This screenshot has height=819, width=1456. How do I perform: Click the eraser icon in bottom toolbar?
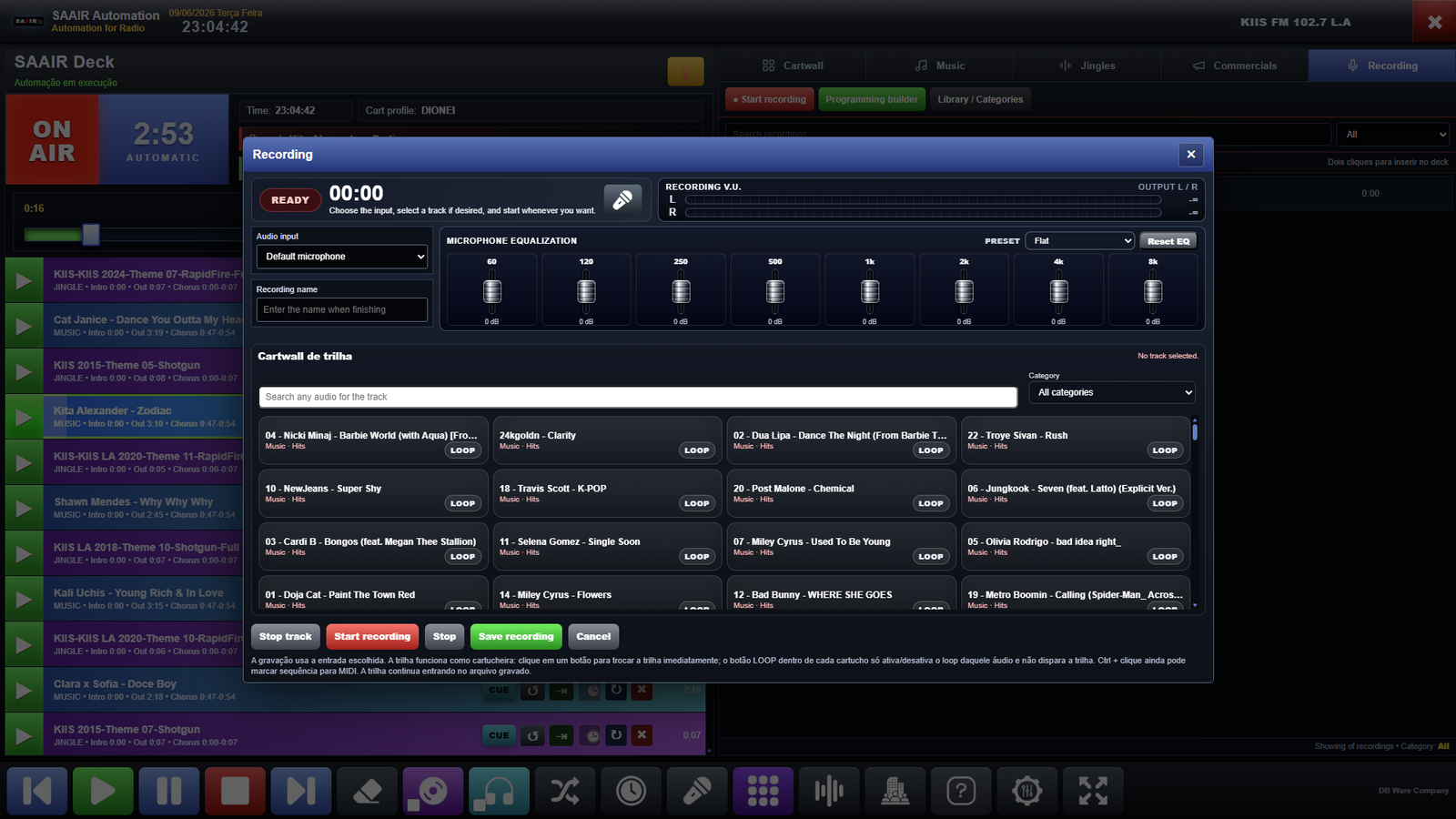coord(367,791)
